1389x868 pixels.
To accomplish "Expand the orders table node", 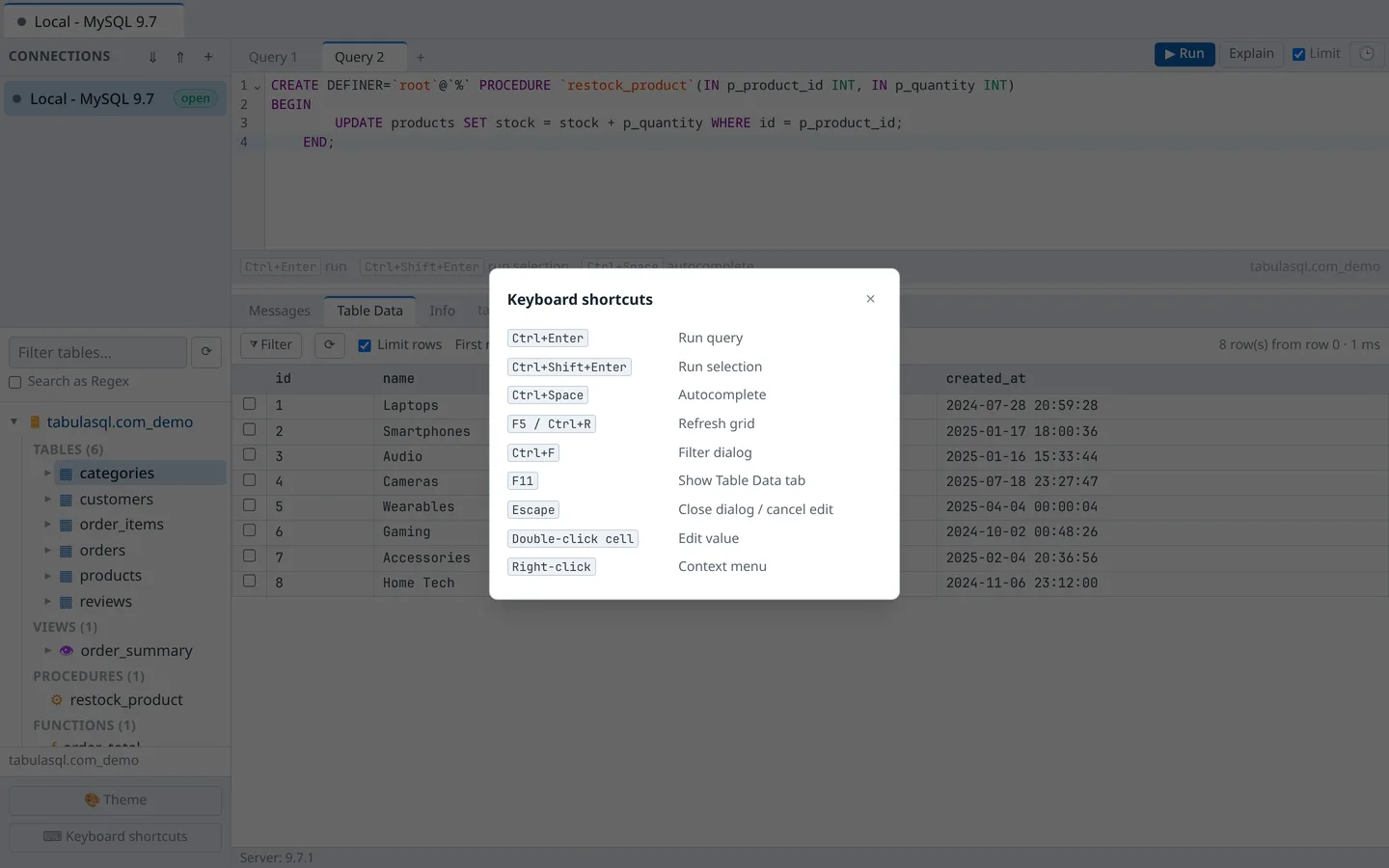I will click(47, 550).
